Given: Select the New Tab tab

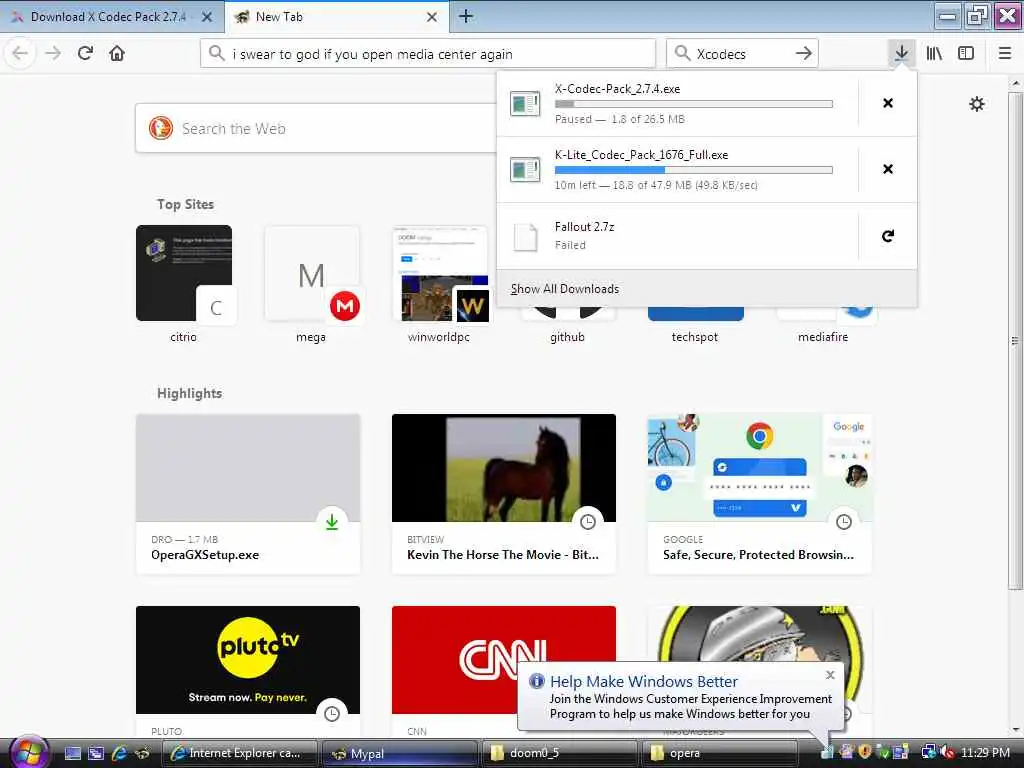Looking at the screenshot, I should pos(337,17).
